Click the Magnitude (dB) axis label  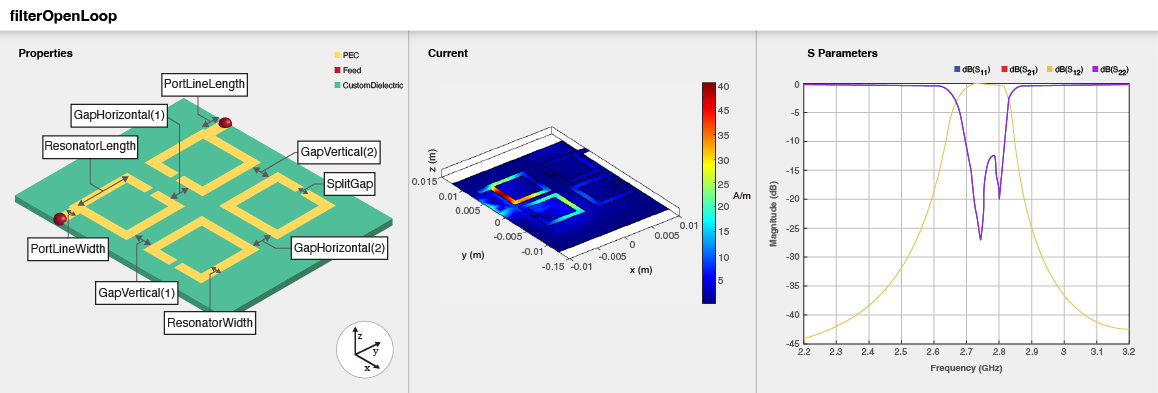[x=774, y=214]
